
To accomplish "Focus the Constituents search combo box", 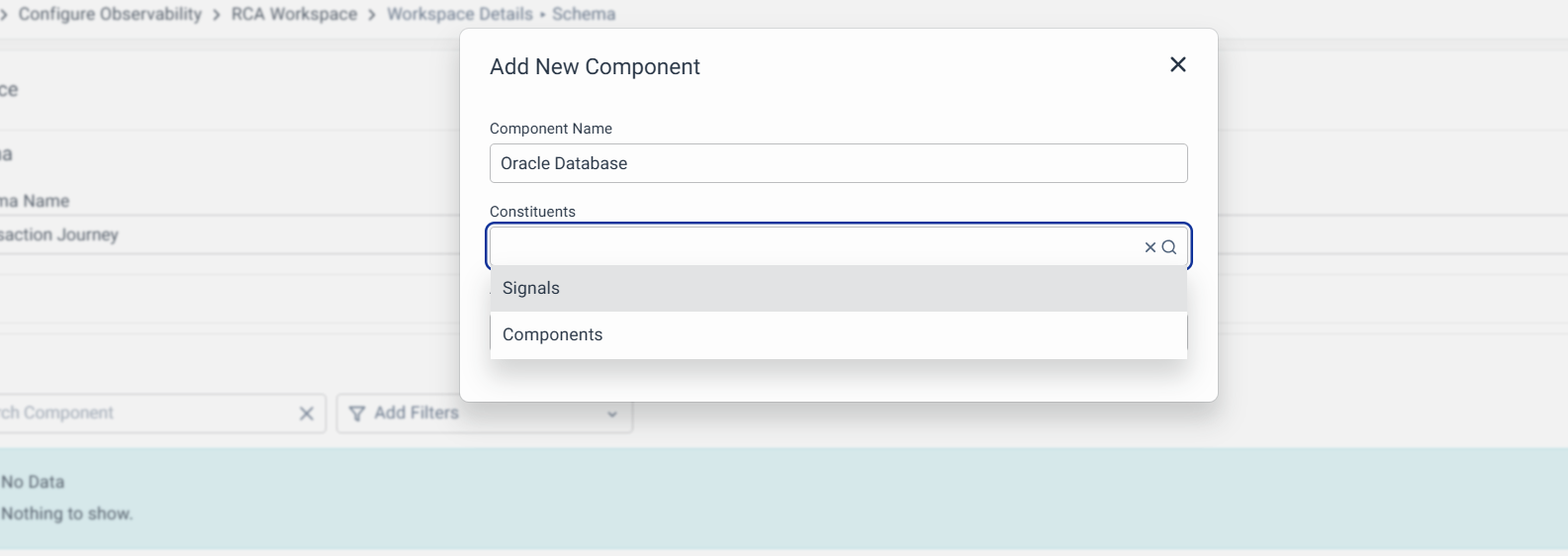I will click(x=811, y=247).
